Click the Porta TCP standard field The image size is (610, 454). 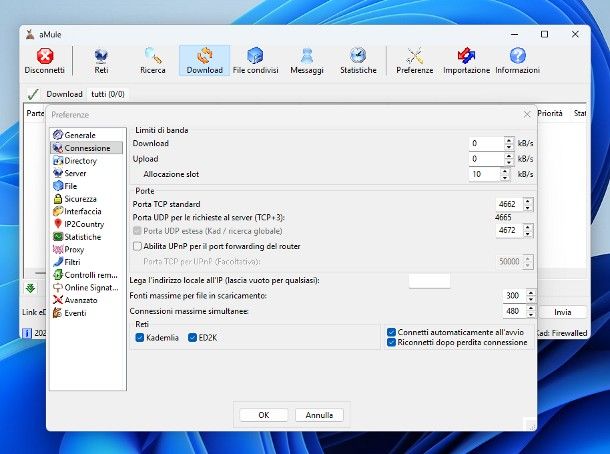pos(509,204)
